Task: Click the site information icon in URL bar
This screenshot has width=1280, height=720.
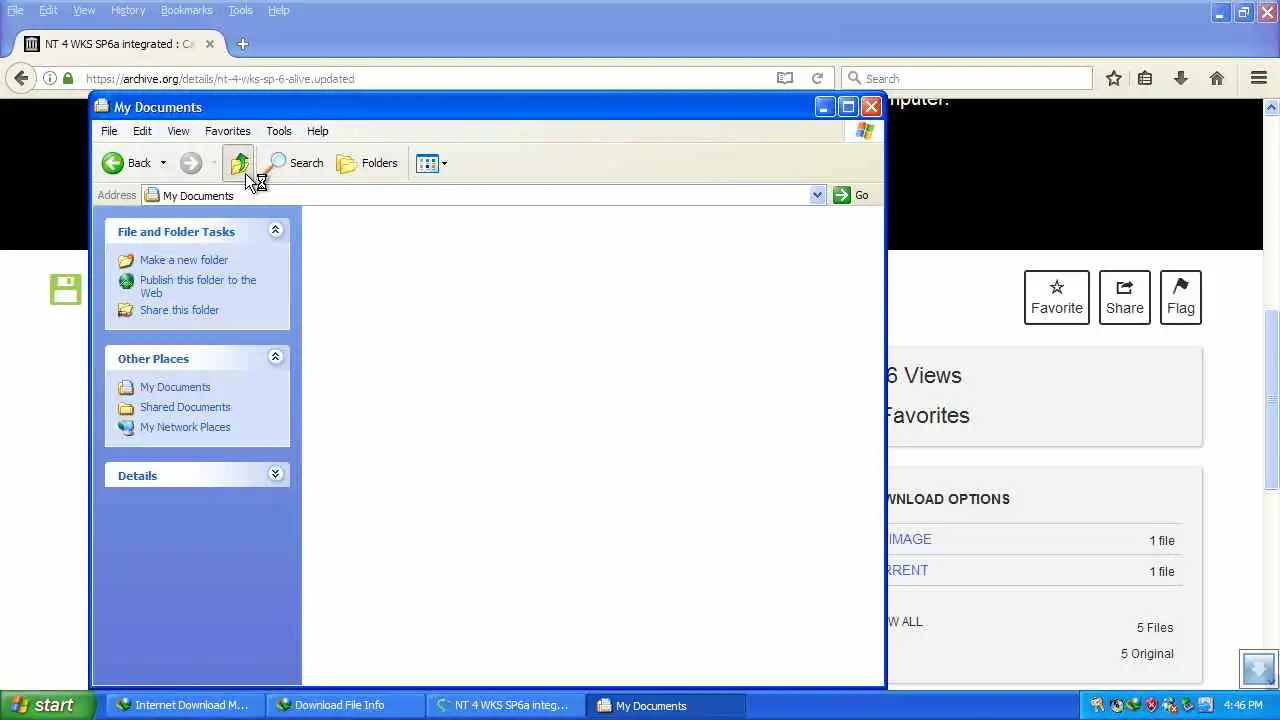Action: click(x=49, y=78)
